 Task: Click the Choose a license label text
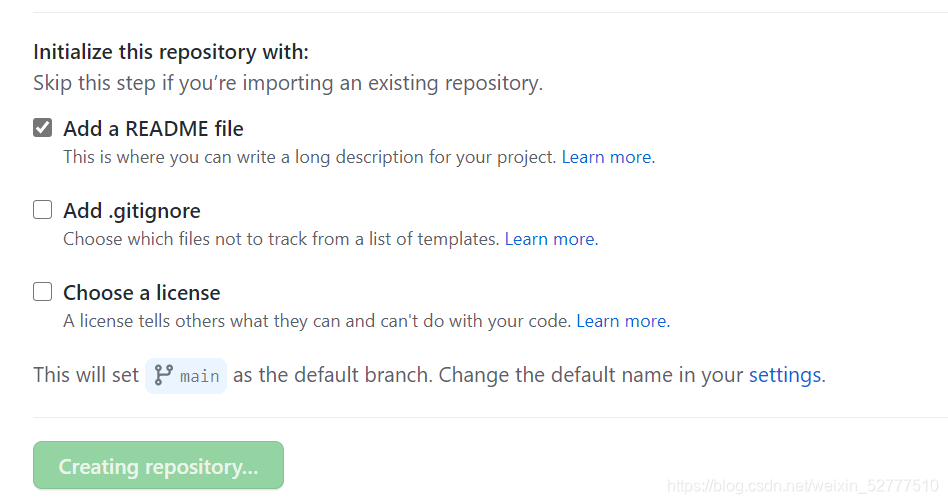(x=142, y=292)
